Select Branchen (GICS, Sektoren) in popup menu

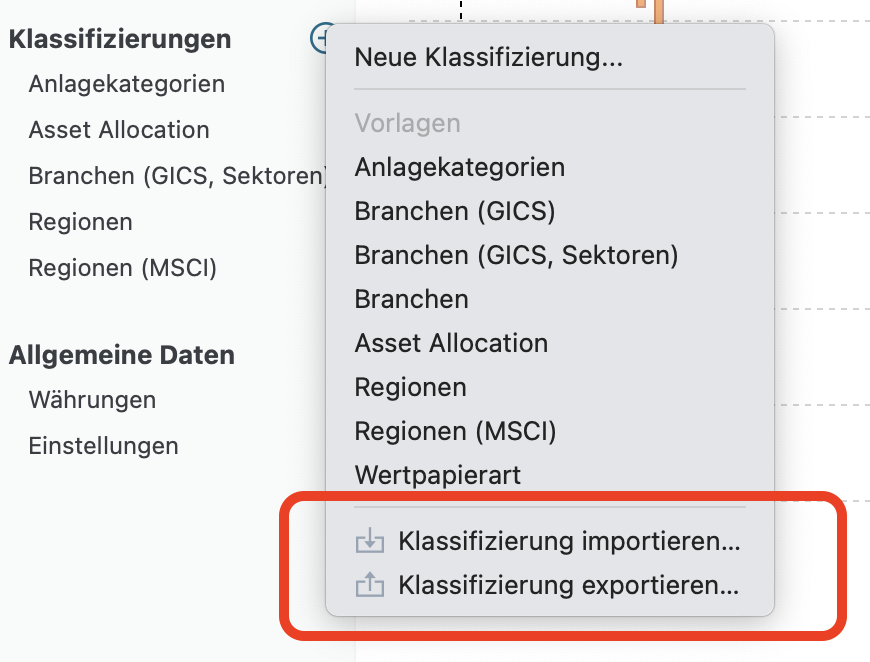(x=516, y=255)
